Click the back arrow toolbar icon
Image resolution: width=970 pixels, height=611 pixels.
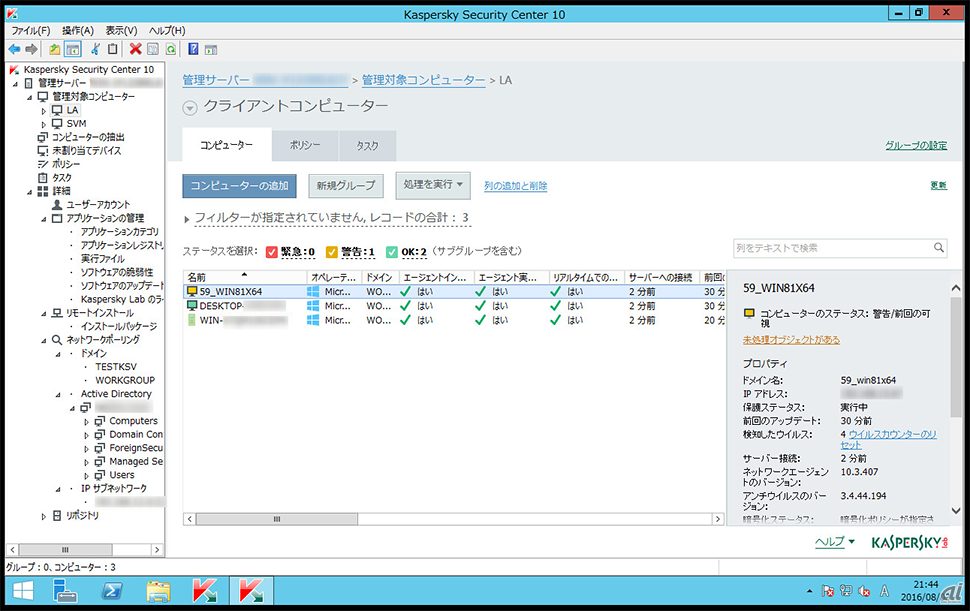pos(14,48)
